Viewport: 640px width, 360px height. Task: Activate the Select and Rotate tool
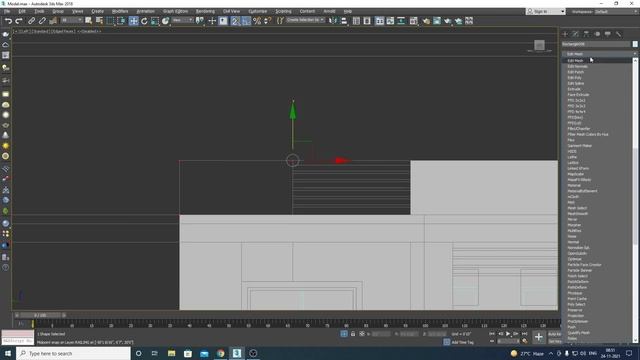pyautogui.click(x=144, y=21)
